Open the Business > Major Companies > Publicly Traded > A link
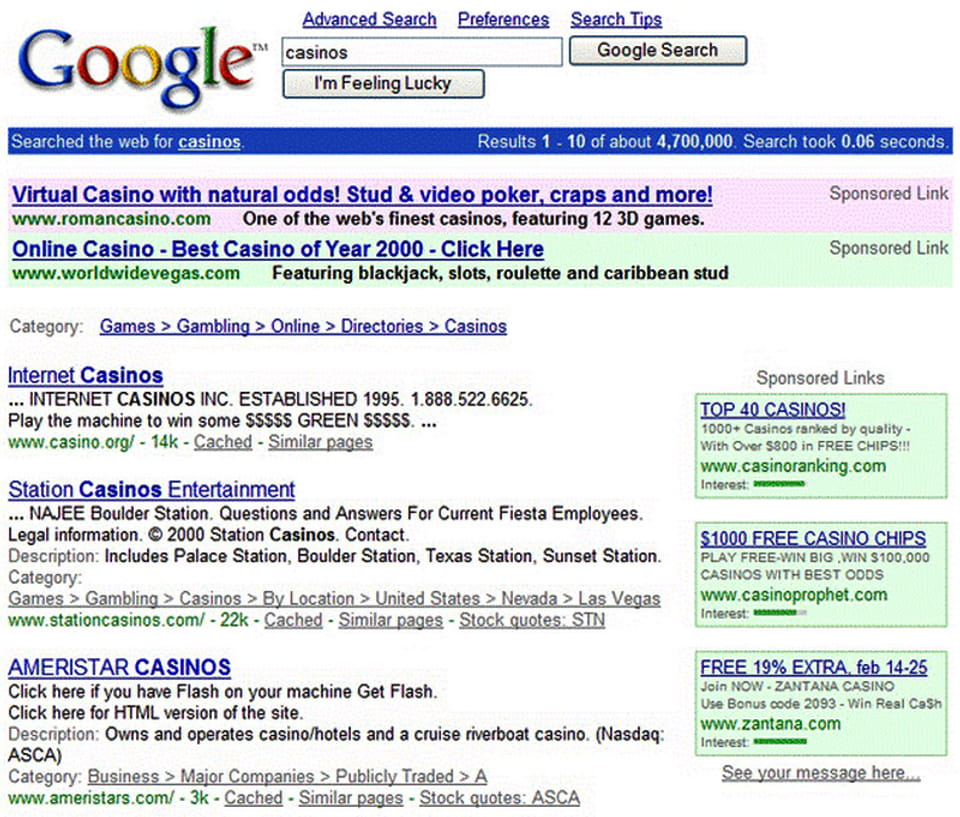 287,776
